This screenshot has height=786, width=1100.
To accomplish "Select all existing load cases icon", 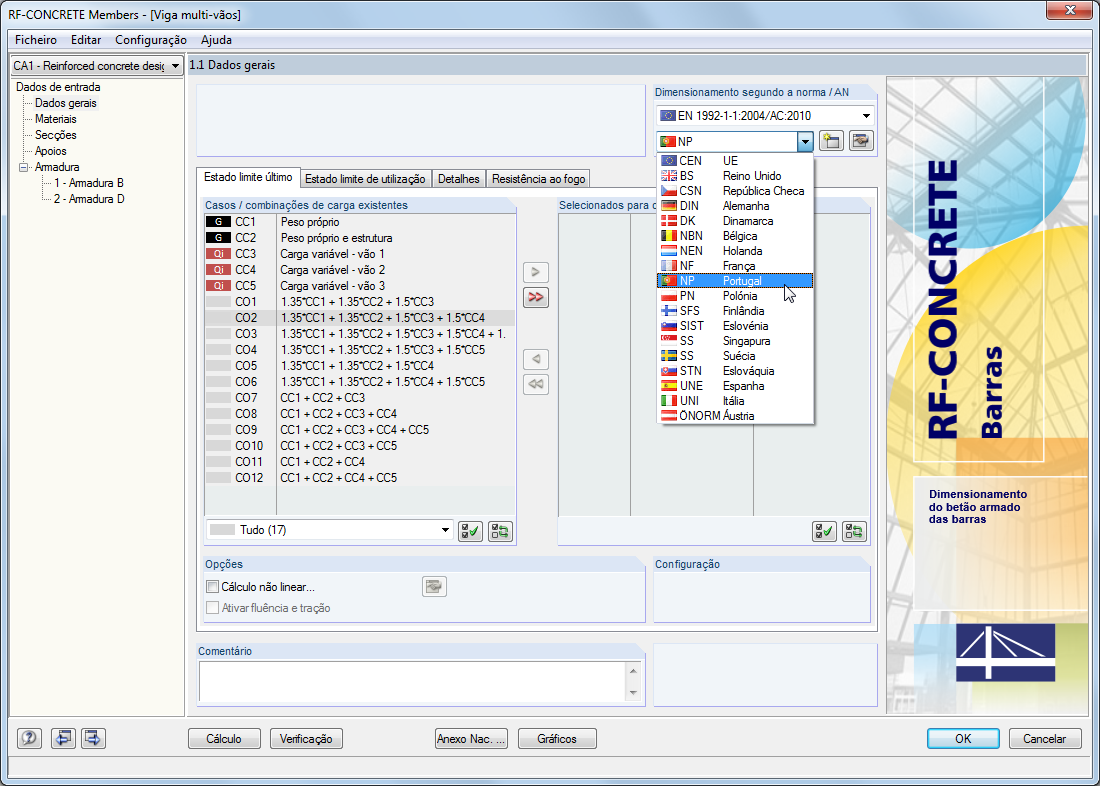I will [x=470, y=531].
